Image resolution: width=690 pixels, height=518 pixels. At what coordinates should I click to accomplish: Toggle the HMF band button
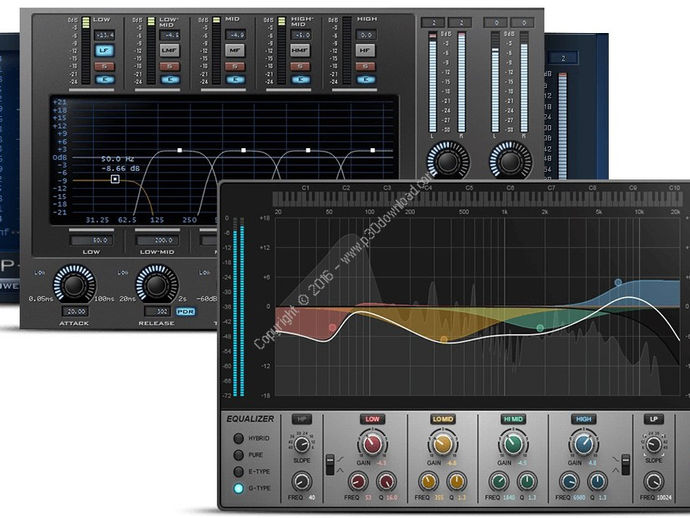click(300, 50)
